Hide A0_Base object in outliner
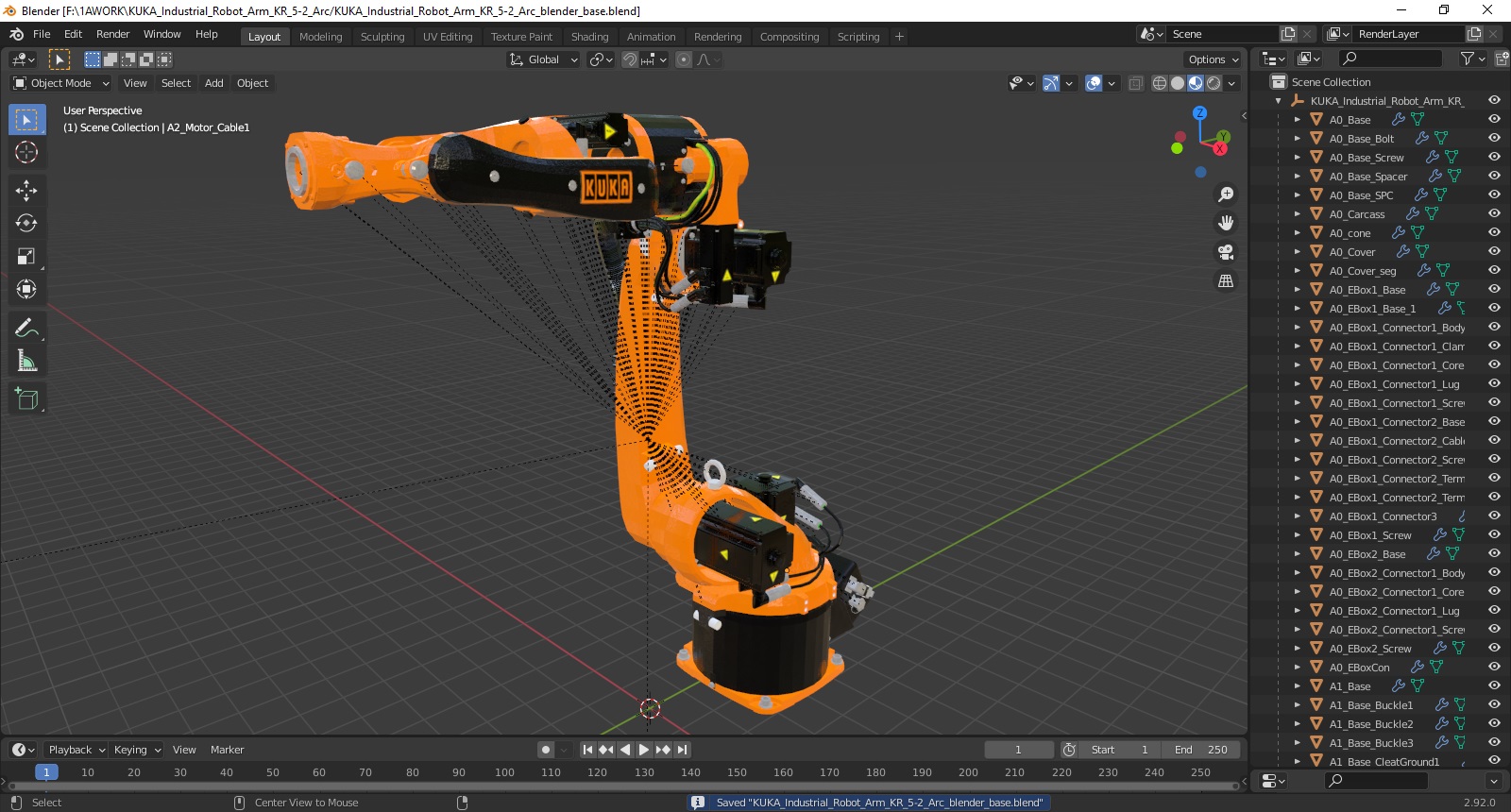Image resolution: width=1511 pixels, height=812 pixels. point(1494,119)
